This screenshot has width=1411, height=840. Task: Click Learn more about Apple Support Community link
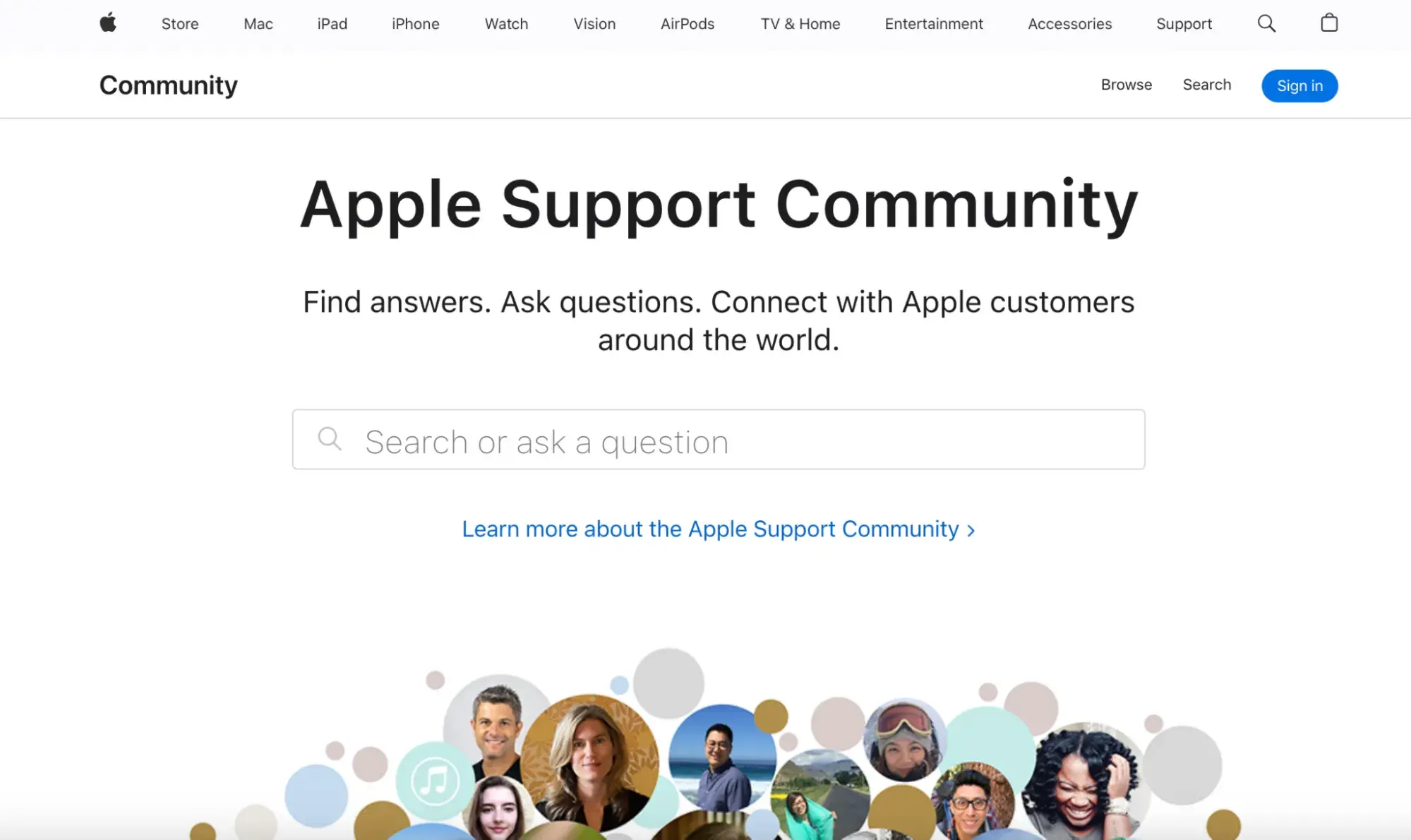pos(718,528)
